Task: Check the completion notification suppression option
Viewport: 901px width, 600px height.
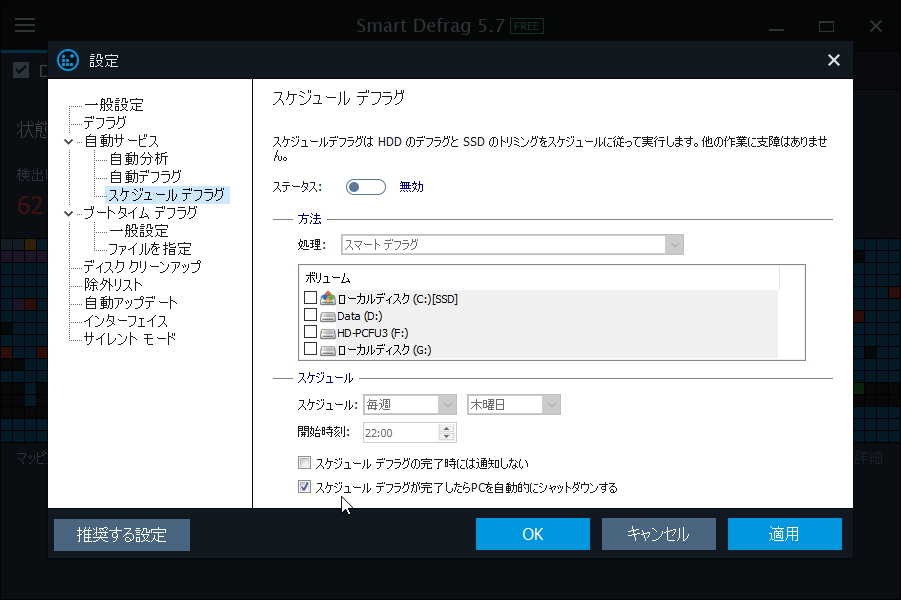Action: pyautogui.click(x=304, y=462)
